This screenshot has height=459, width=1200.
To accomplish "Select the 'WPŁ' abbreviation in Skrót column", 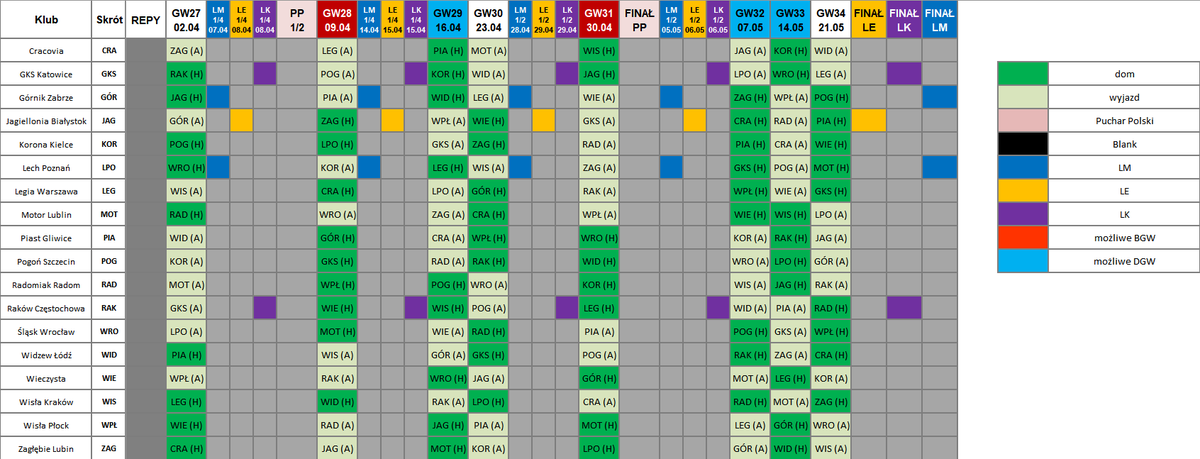I will 109,425.
